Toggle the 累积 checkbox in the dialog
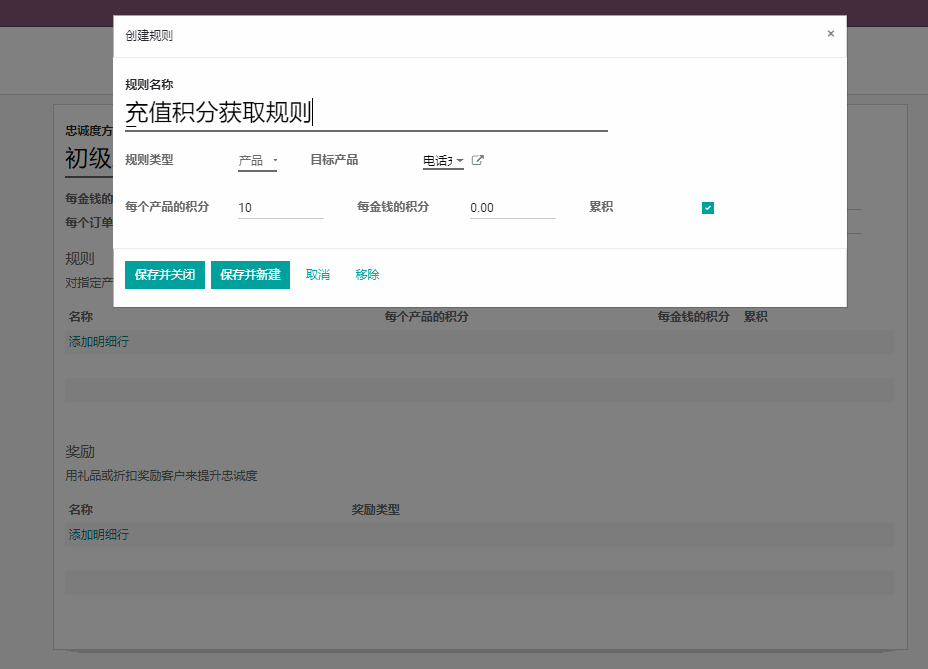Image resolution: width=928 pixels, height=669 pixels. click(x=708, y=208)
